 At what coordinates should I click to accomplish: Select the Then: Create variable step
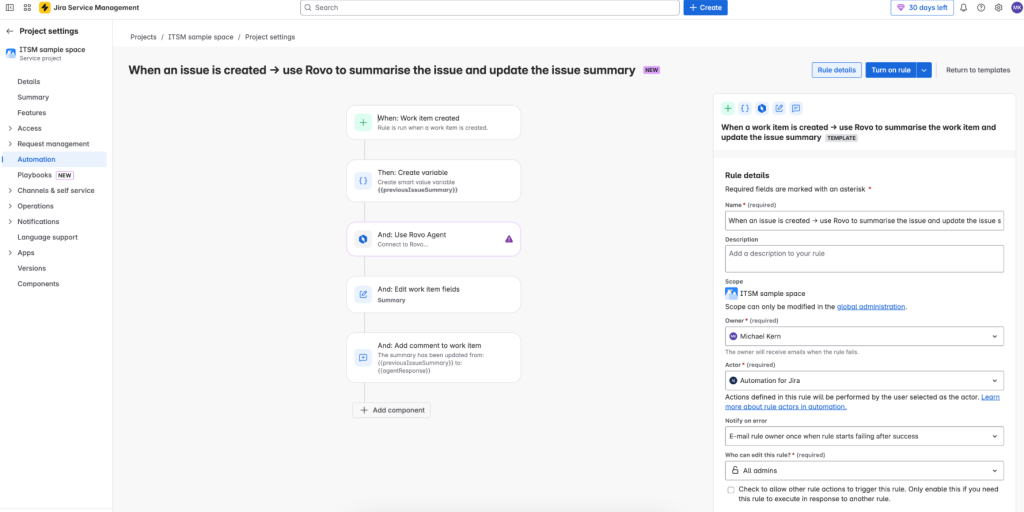(434, 181)
